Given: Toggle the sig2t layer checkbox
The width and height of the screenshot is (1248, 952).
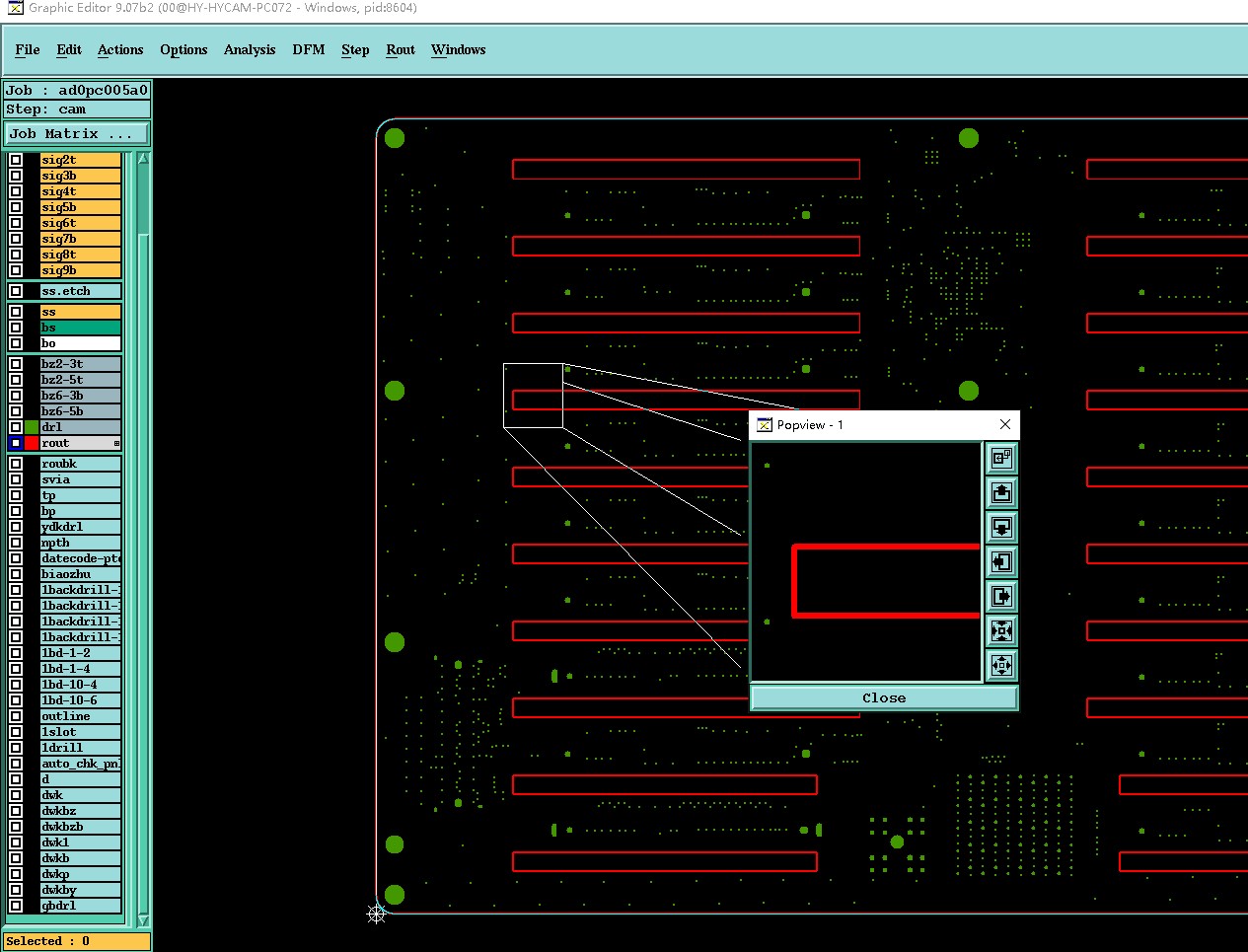Looking at the screenshot, I should coord(16,160).
